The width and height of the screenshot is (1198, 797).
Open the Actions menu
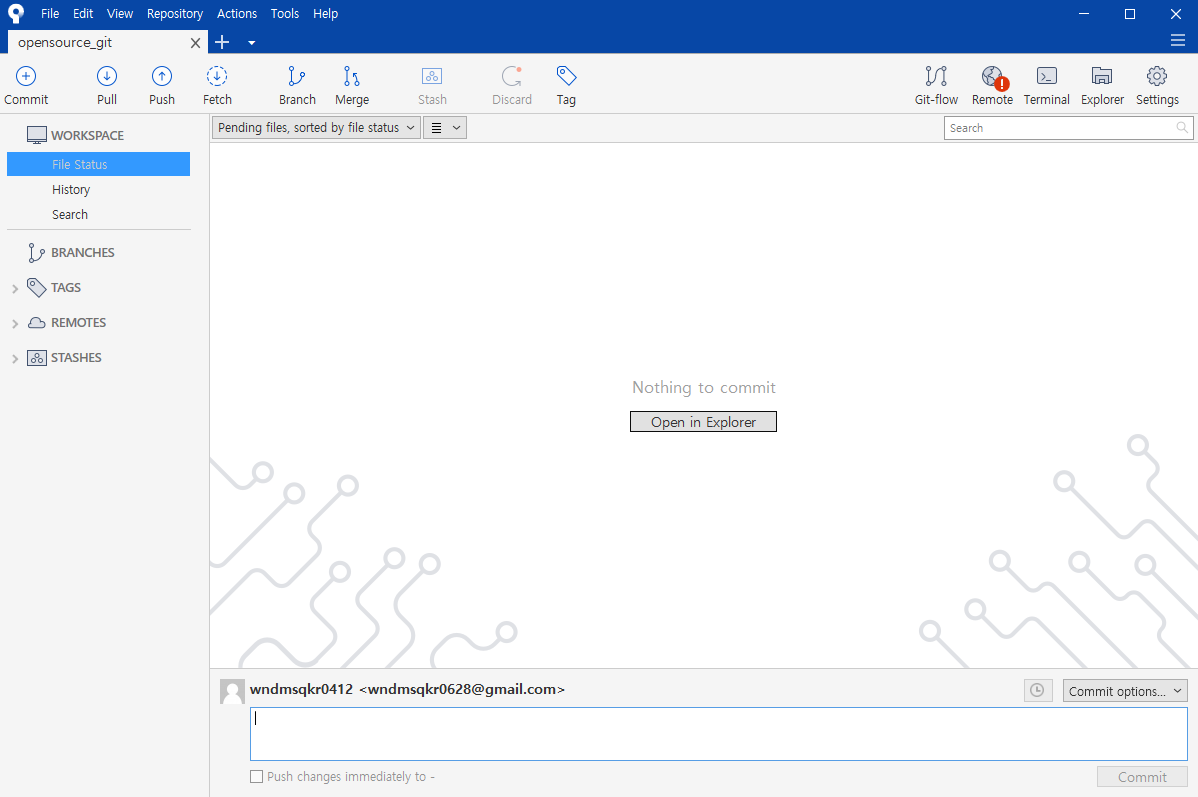237,14
